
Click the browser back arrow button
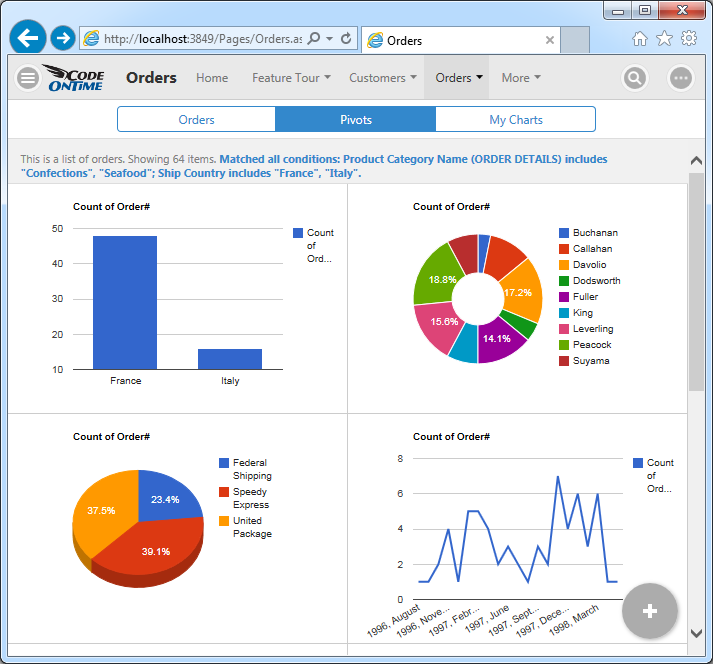pos(27,38)
